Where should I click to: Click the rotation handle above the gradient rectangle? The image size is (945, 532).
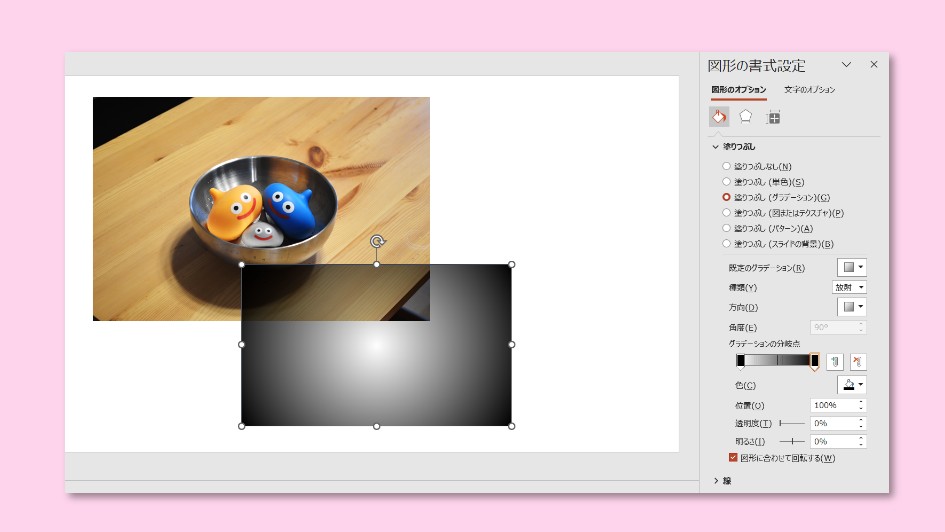[377, 242]
